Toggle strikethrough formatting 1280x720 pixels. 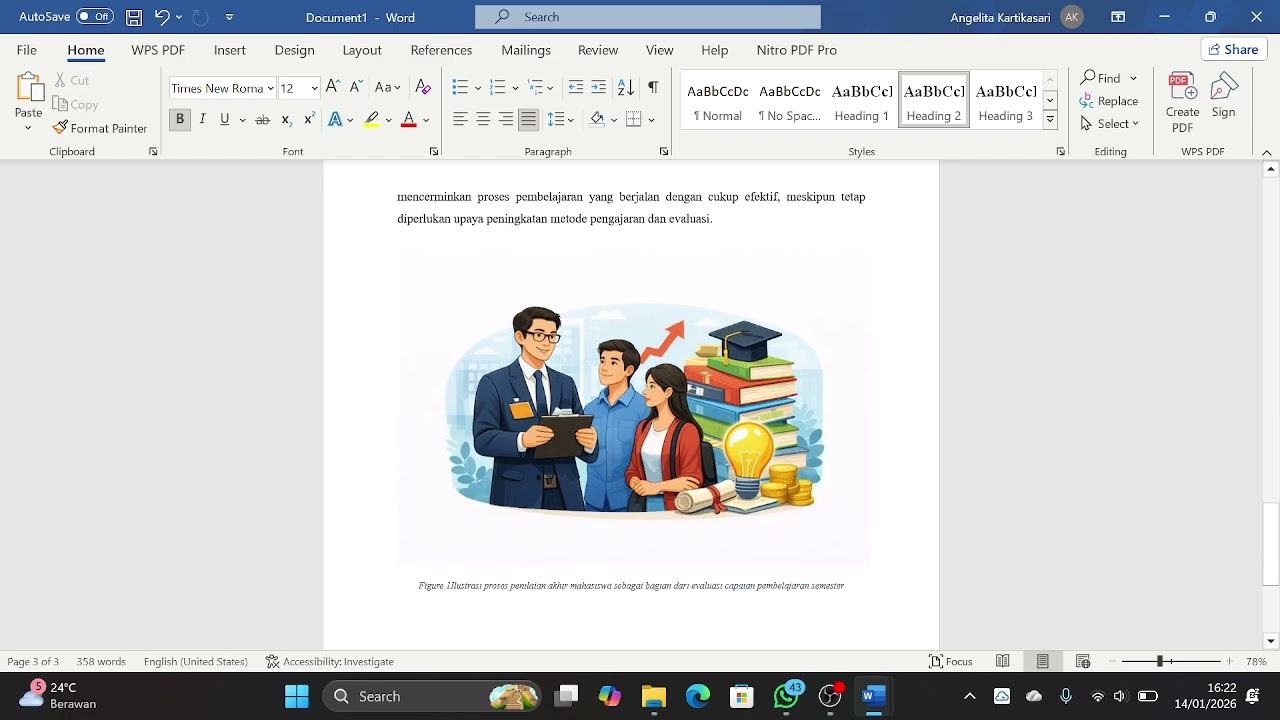tap(262, 119)
